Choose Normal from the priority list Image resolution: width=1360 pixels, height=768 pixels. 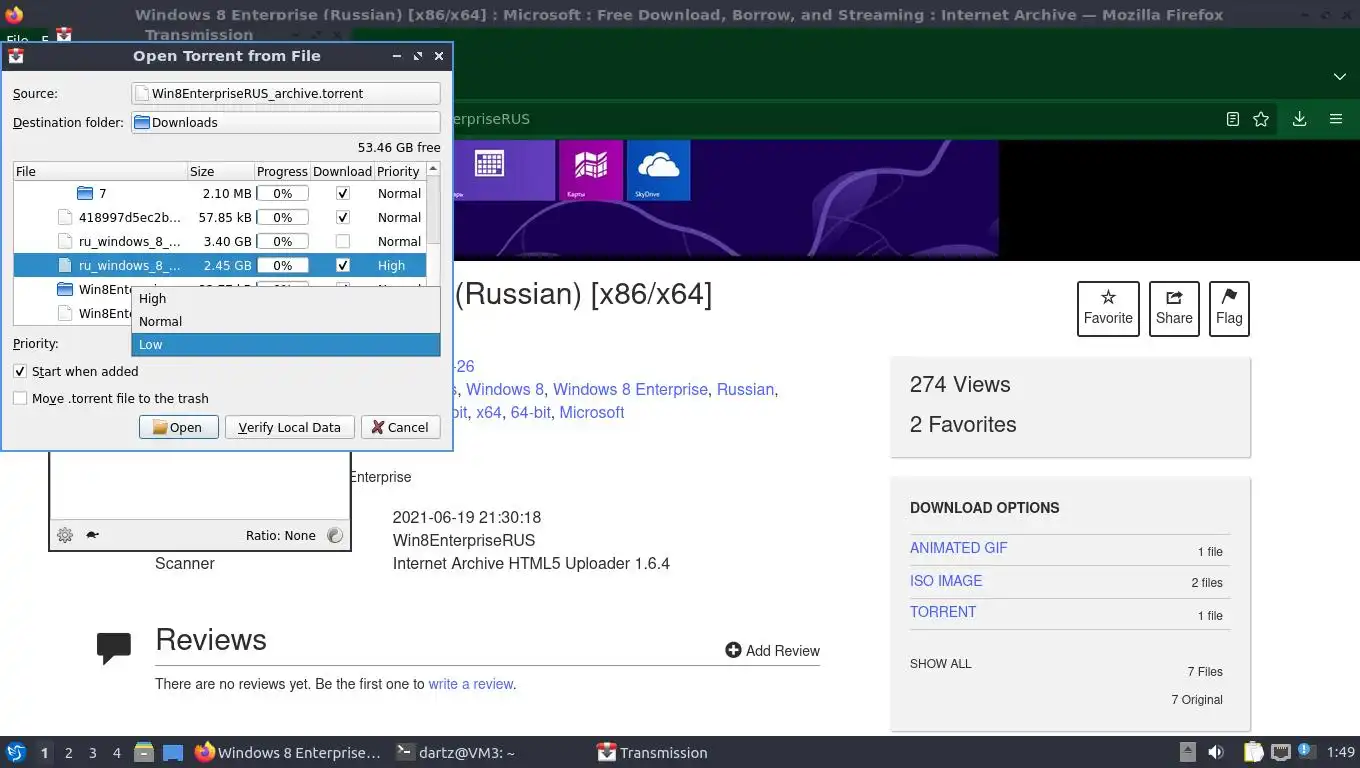click(285, 321)
